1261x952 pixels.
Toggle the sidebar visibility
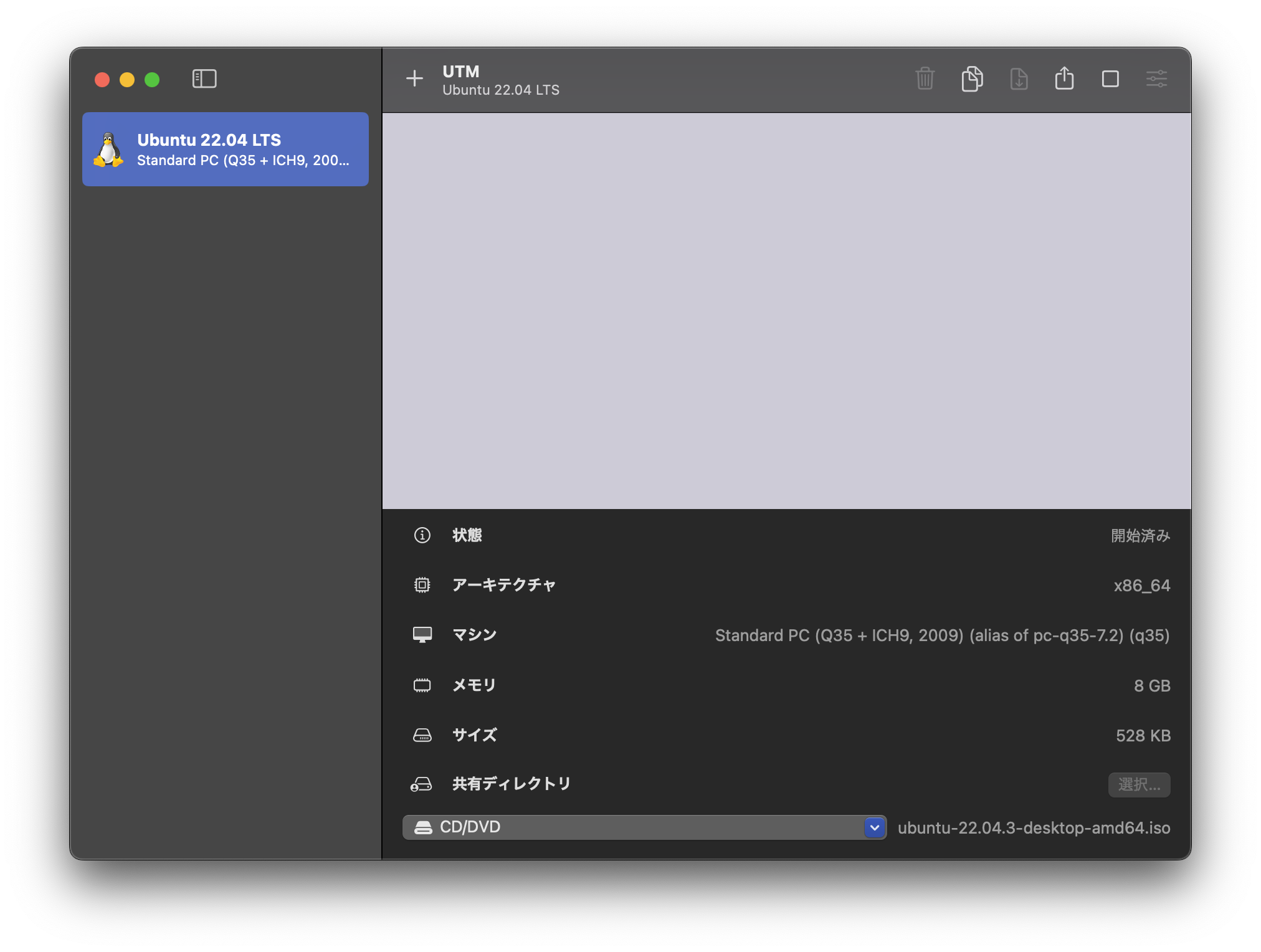(x=204, y=79)
